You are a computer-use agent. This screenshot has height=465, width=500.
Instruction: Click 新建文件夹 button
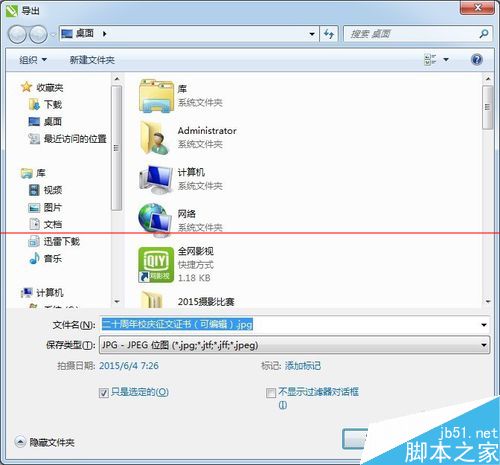pyautogui.click(x=92, y=60)
